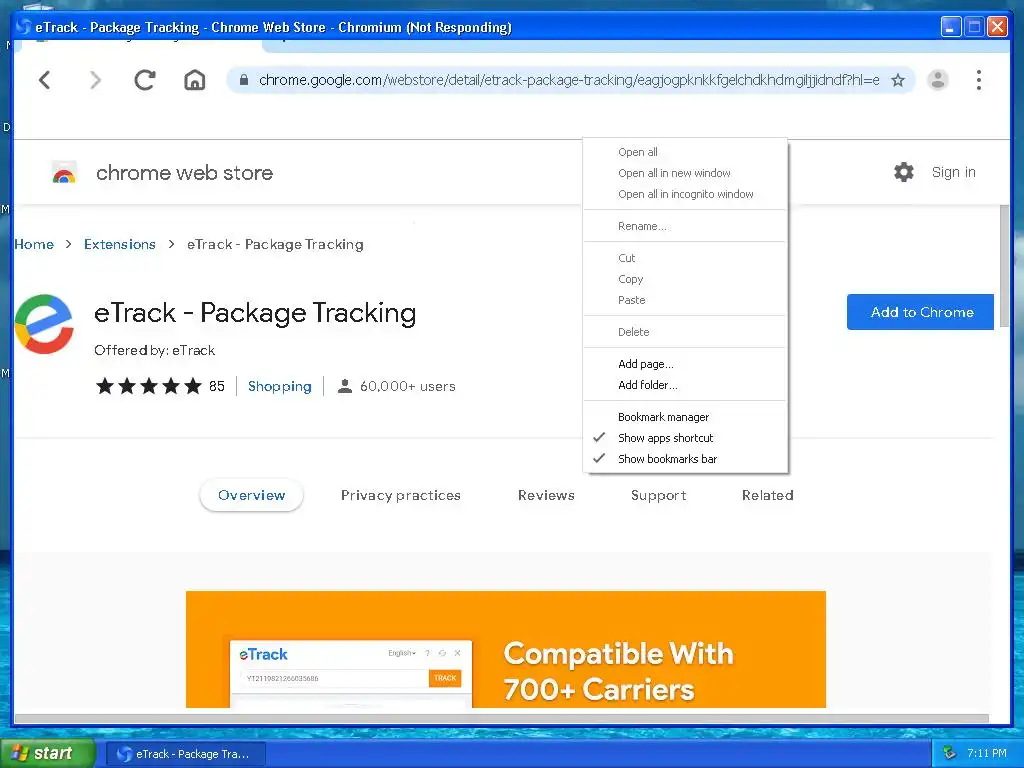Select Rename... in the context menu
The height and width of the screenshot is (768, 1024).
pos(685,226)
